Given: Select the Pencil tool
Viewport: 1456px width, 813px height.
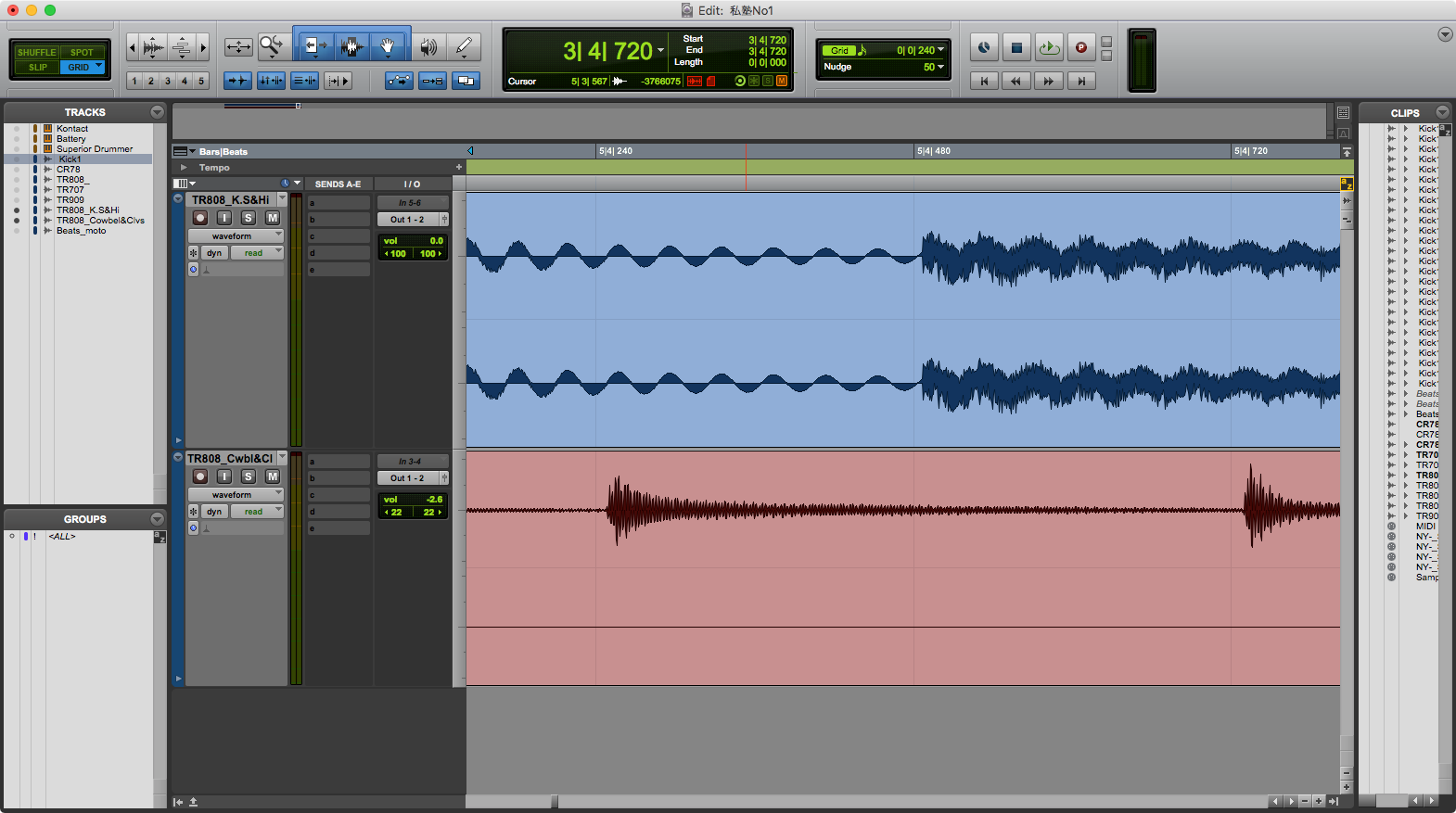Looking at the screenshot, I should pos(463,46).
